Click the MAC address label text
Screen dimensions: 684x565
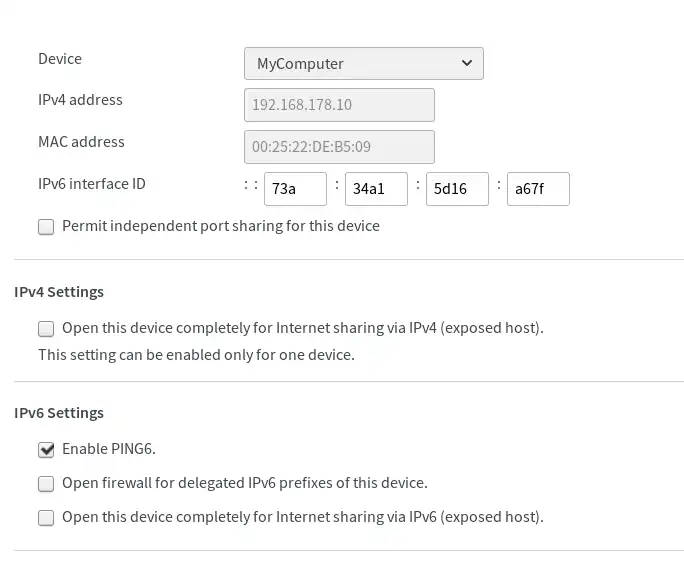[x=81, y=142]
